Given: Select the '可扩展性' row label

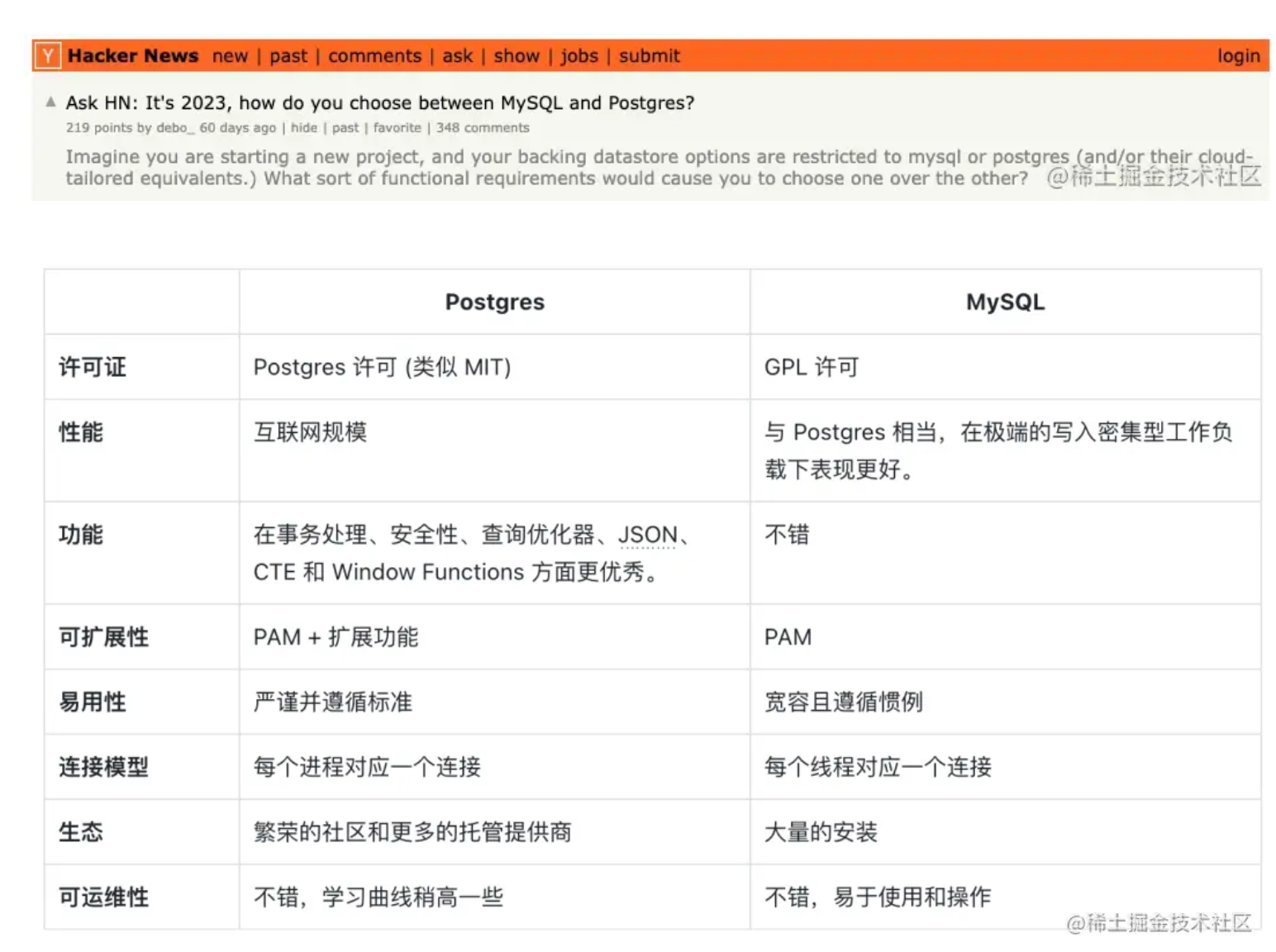Looking at the screenshot, I should [103, 636].
